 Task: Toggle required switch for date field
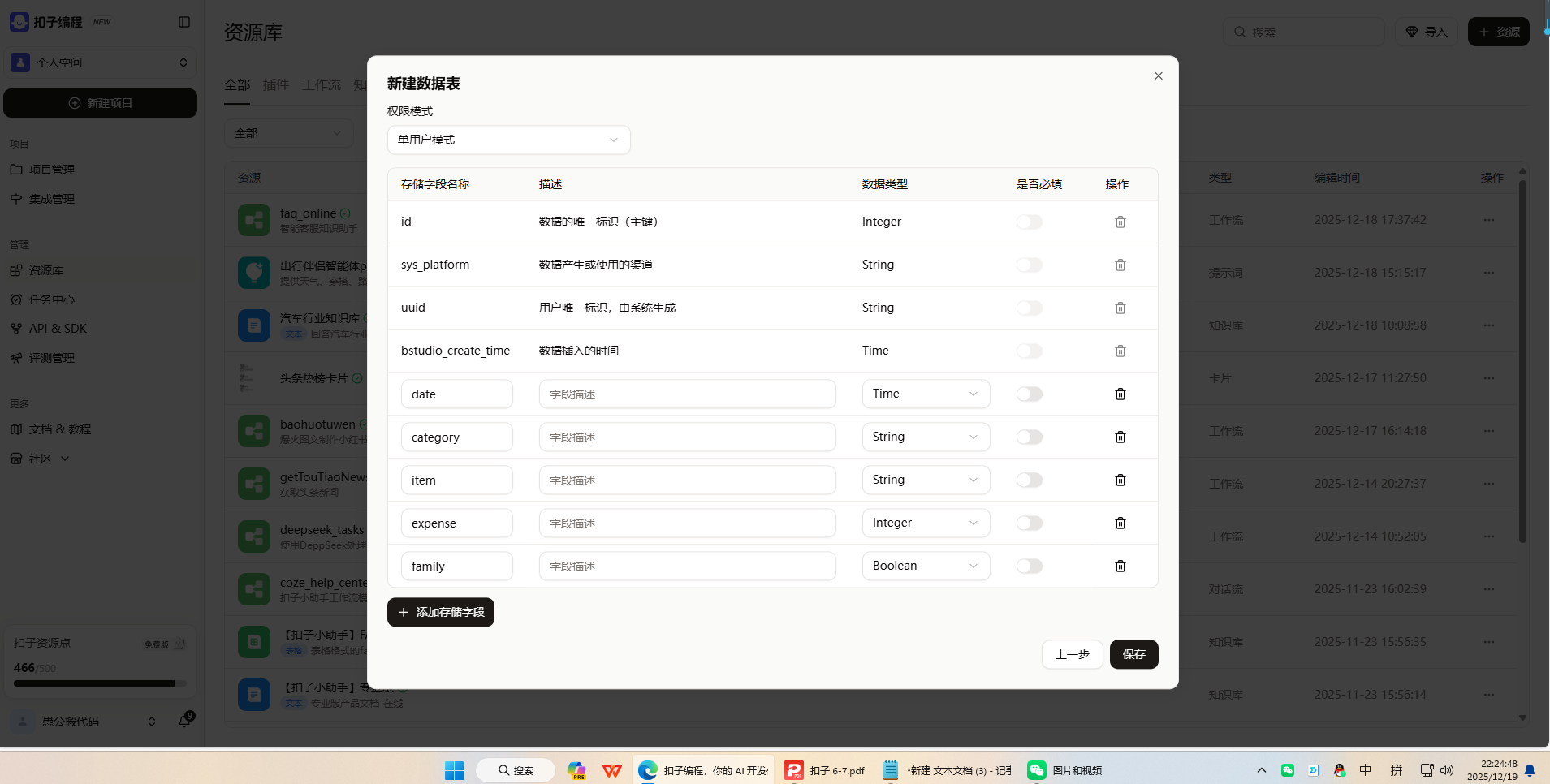coord(1030,394)
